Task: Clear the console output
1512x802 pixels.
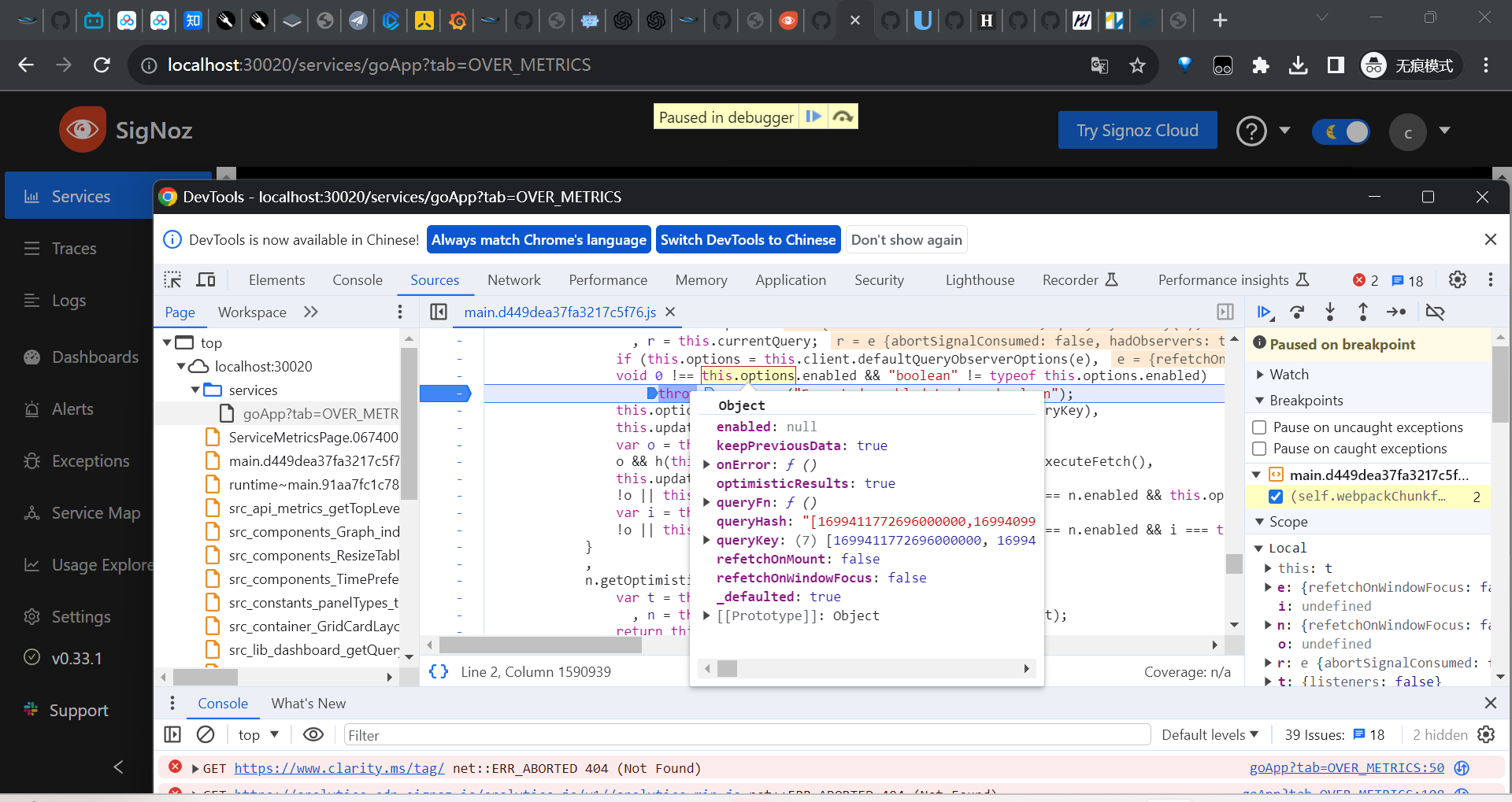Action: (x=205, y=734)
